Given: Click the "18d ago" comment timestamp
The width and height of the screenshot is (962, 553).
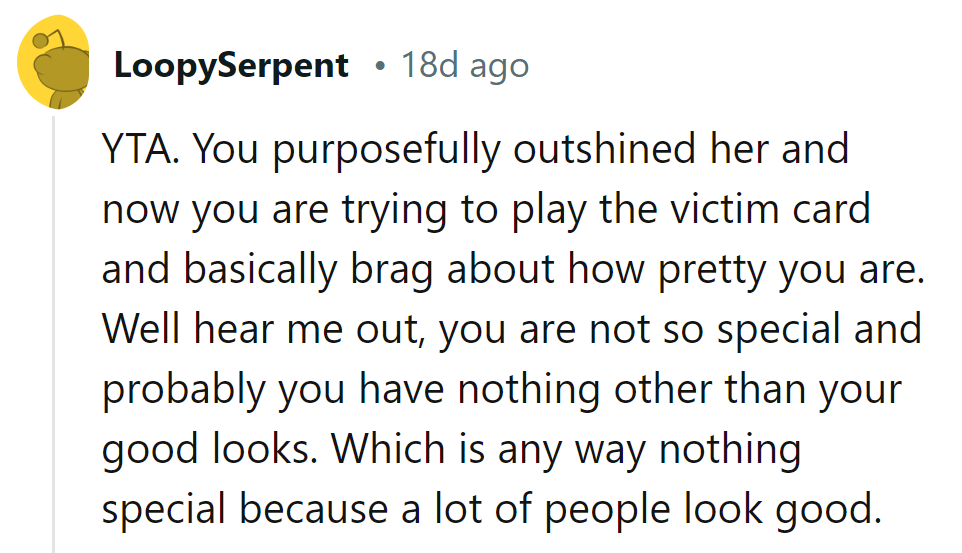Looking at the screenshot, I should point(464,66).
